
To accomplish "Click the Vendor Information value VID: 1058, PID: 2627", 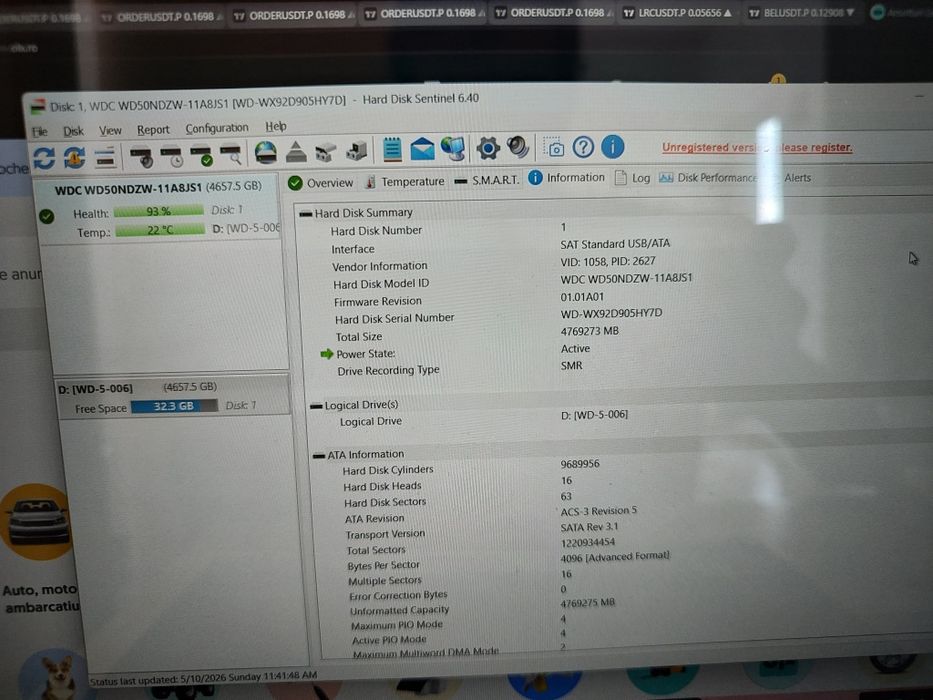I will (608, 261).
